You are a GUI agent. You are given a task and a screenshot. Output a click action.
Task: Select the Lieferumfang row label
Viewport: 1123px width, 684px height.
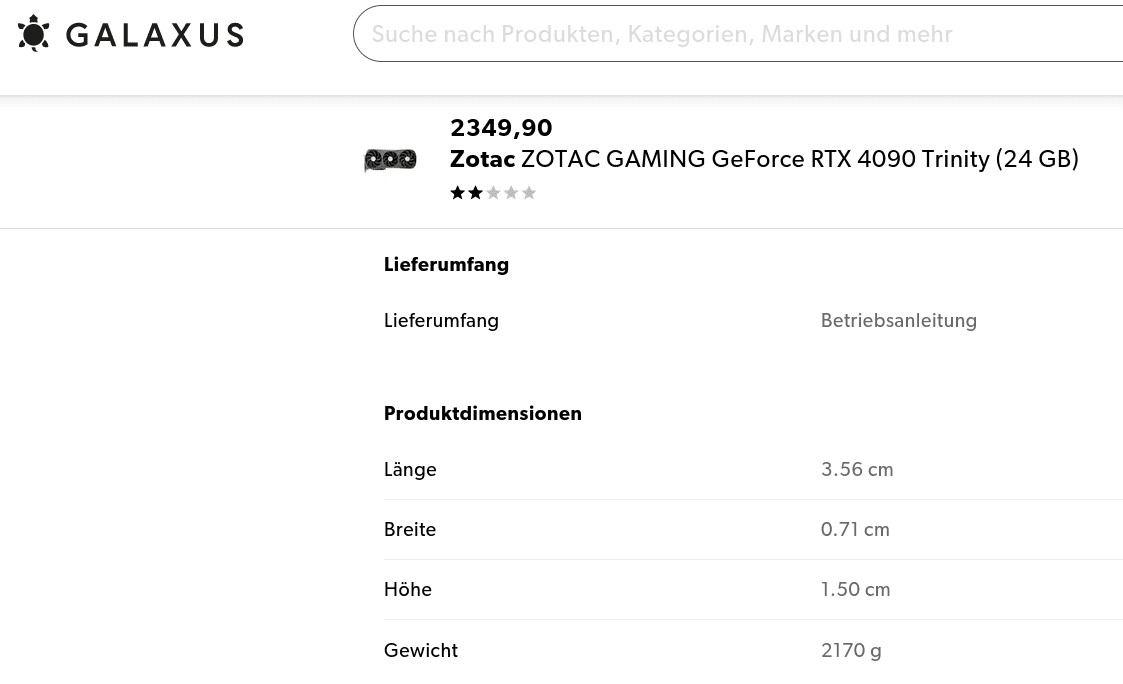pyautogui.click(x=441, y=321)
